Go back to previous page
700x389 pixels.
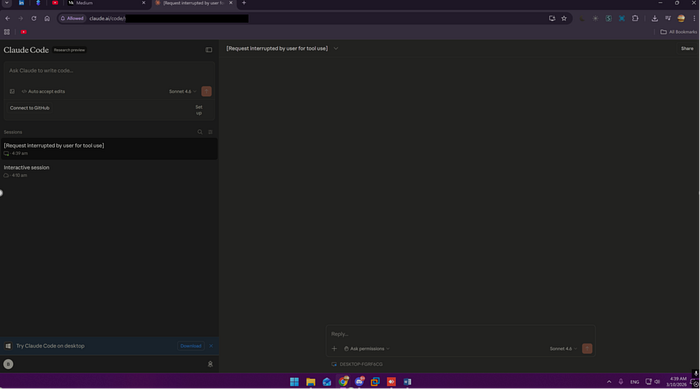[8, 18]
